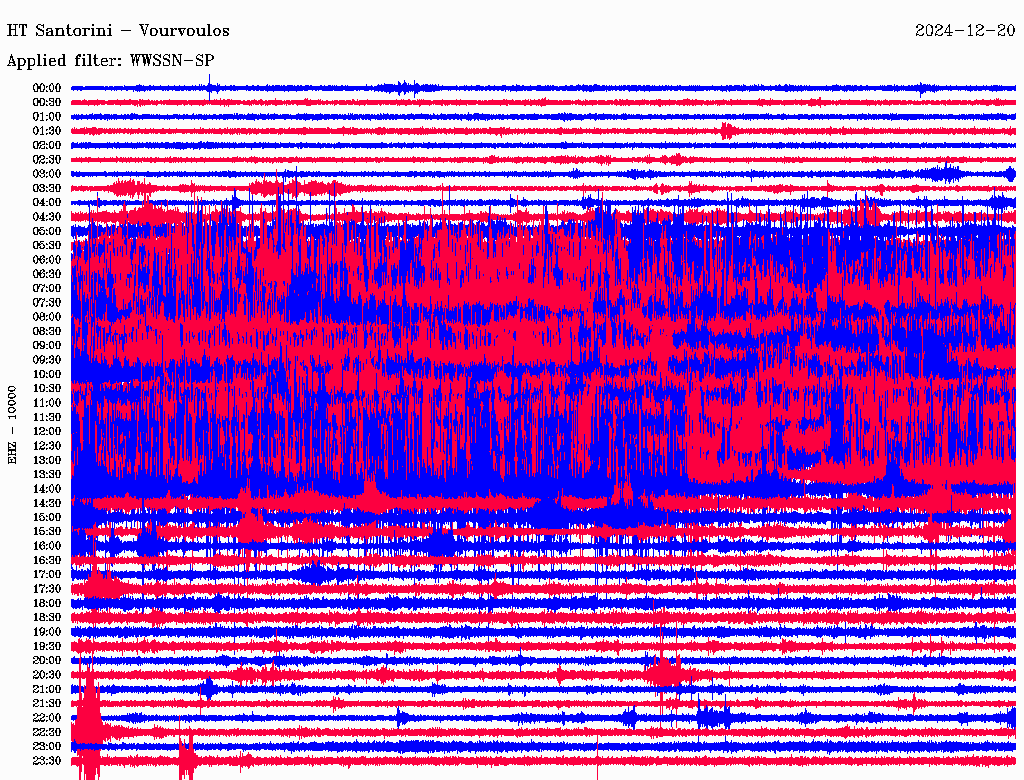The width and height of the screenshot is (1024, 780).
Task: Click the 23:00 time label
Action: pos(47,747)
